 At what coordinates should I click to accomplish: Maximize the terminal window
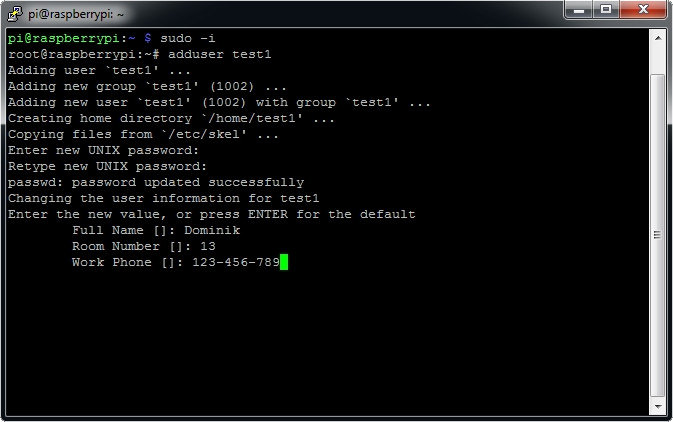[606, 10]
